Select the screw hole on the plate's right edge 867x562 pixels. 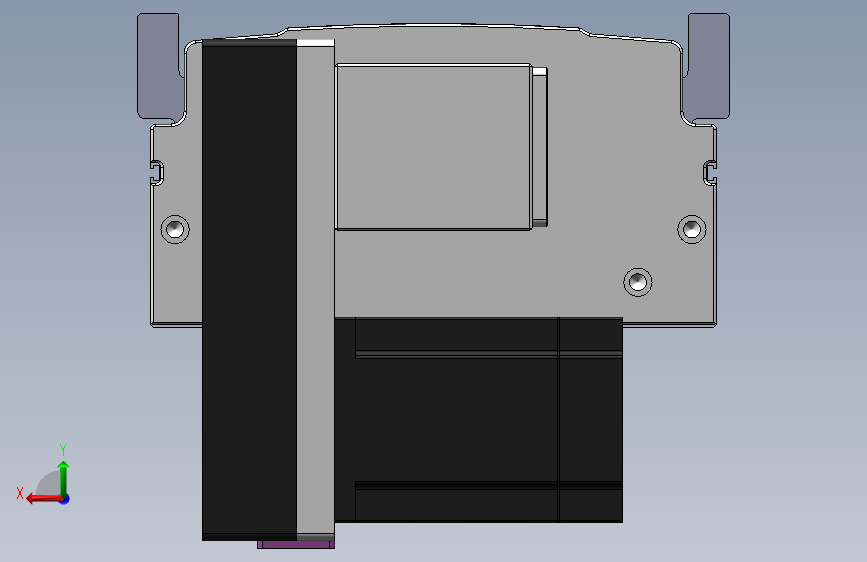pos(692,229)
